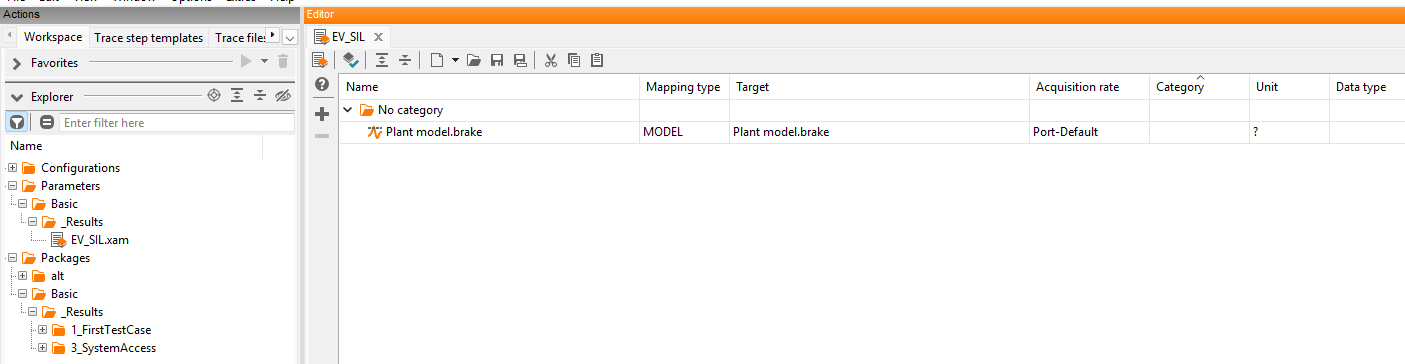Select the EV_SIL.xam file
Screen dimensions: 1405x364
[x=100, y=240]
